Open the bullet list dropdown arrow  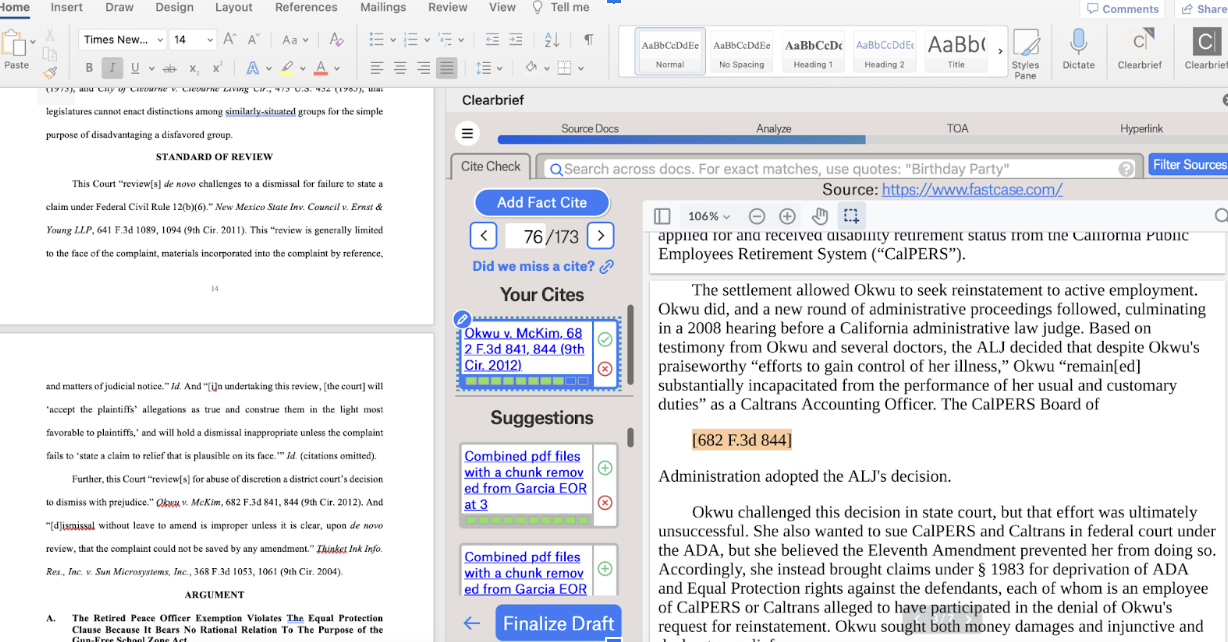392,40
